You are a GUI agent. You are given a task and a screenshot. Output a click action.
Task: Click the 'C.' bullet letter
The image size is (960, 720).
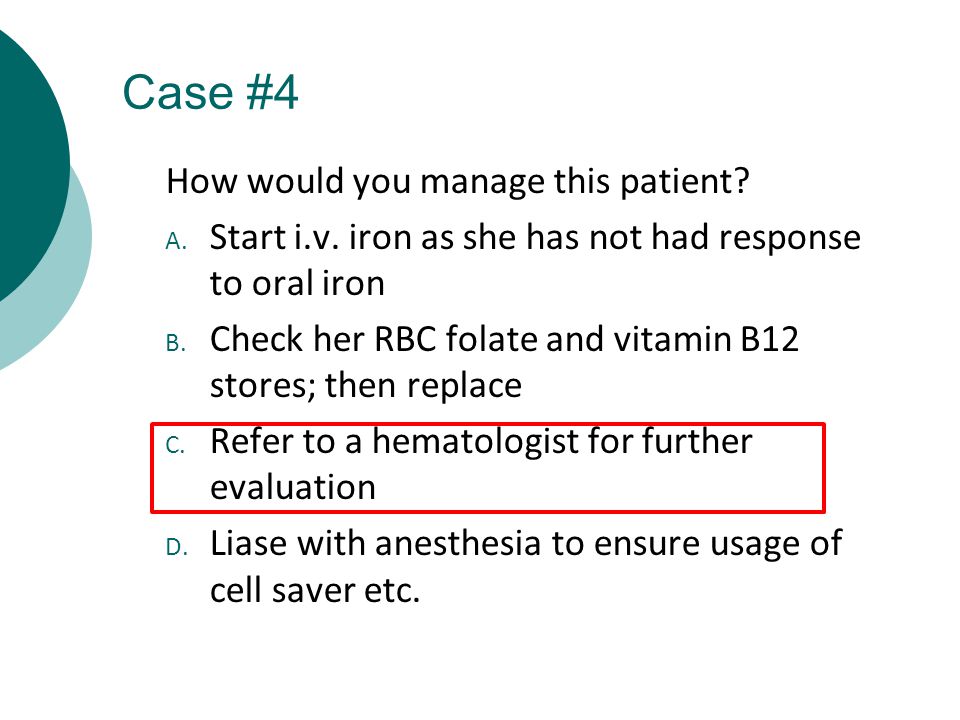pos(176,446)
